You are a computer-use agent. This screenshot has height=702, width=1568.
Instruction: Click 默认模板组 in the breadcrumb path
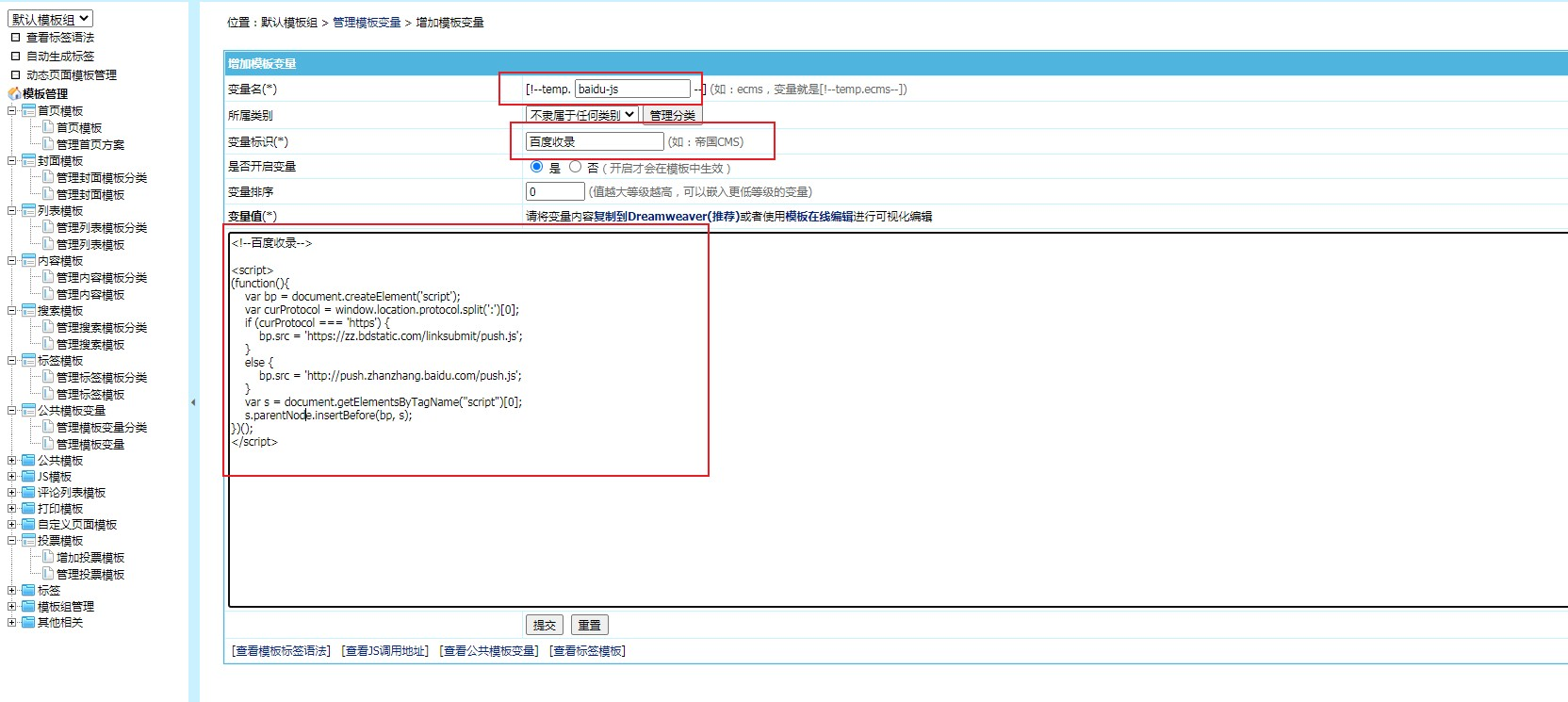(289, 22)
